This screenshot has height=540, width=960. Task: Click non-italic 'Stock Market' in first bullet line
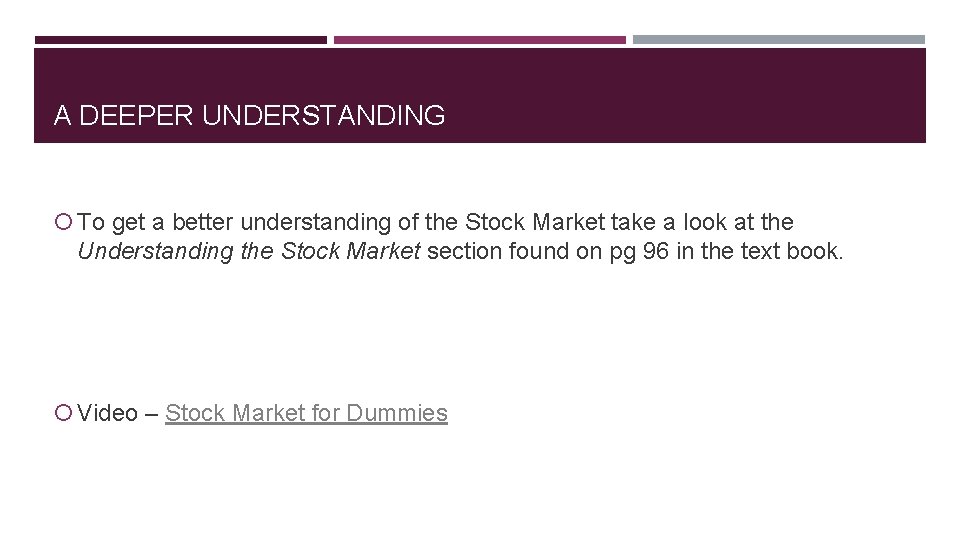click(534, 222)
